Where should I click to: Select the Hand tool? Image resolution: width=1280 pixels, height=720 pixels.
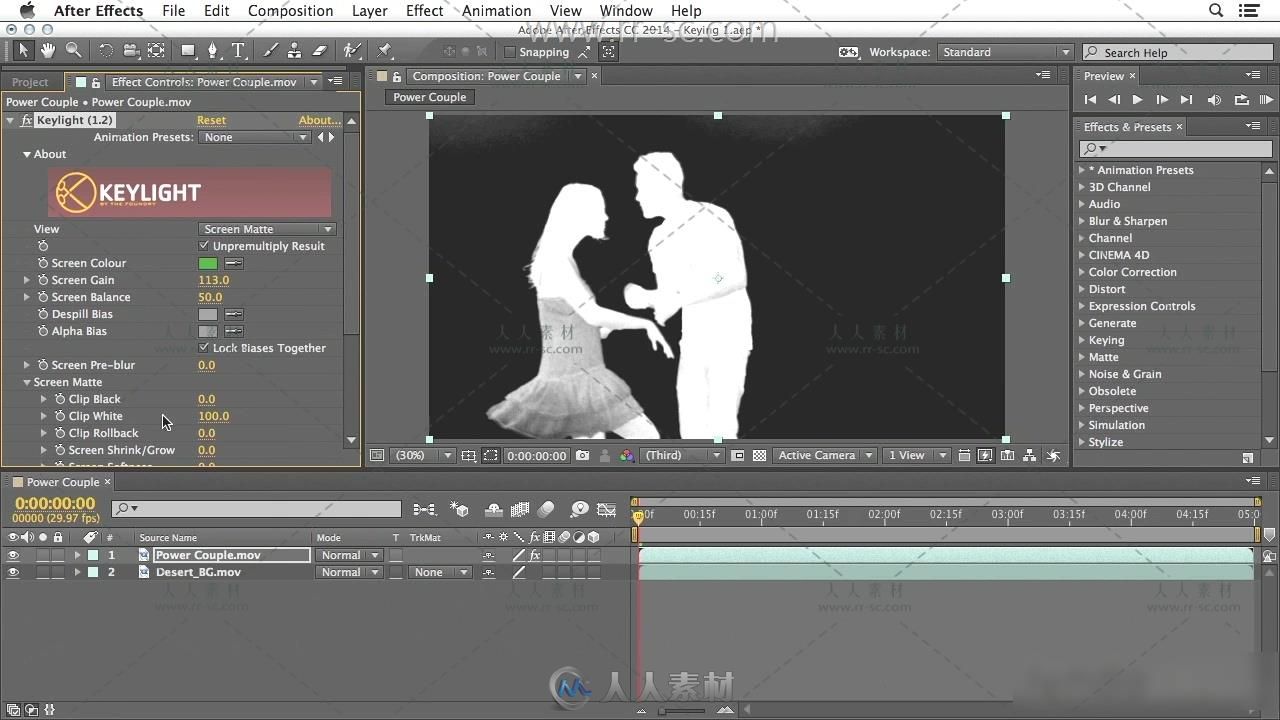tap(48, 50)
